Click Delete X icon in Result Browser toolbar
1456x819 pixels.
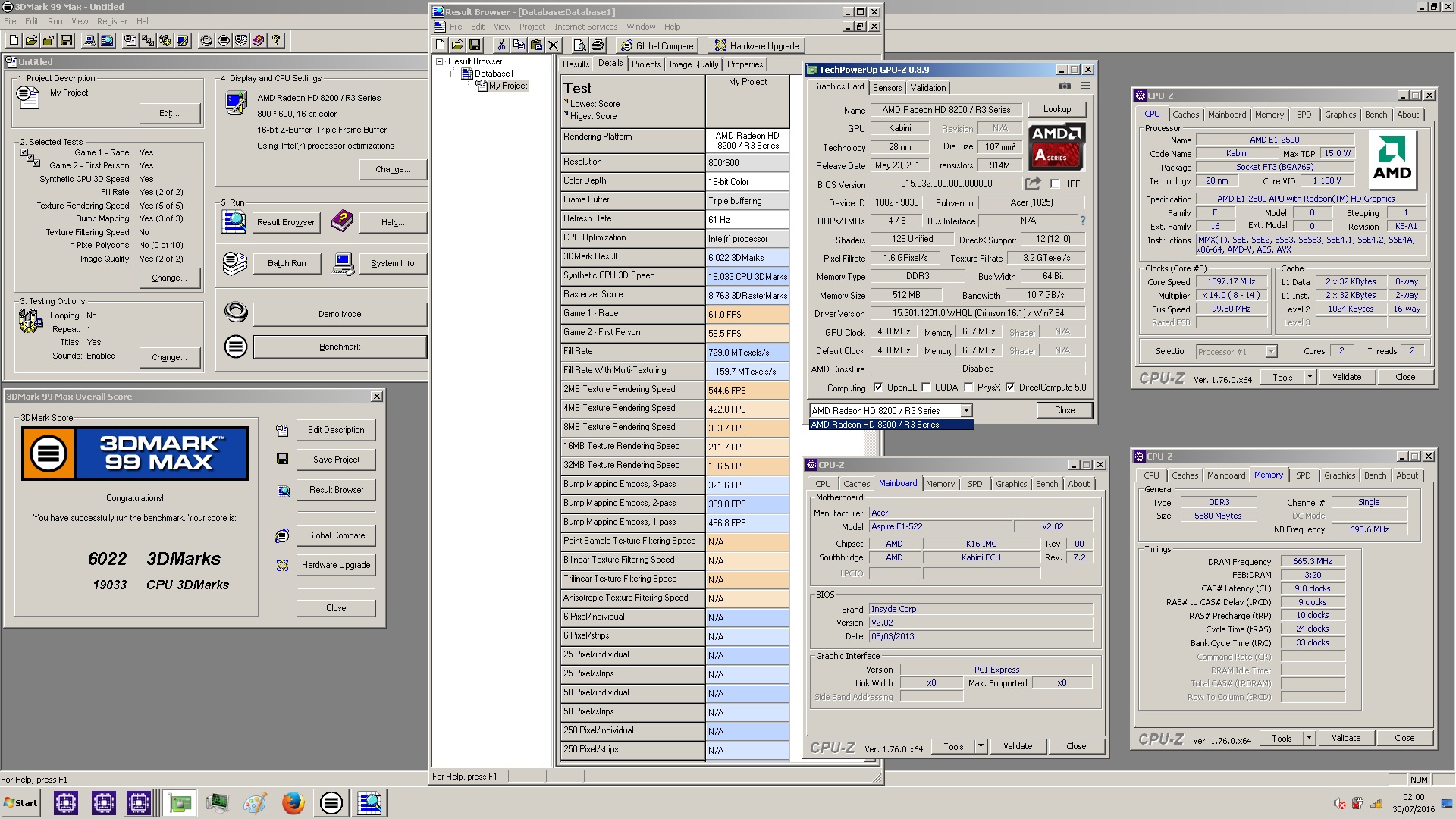554,45
